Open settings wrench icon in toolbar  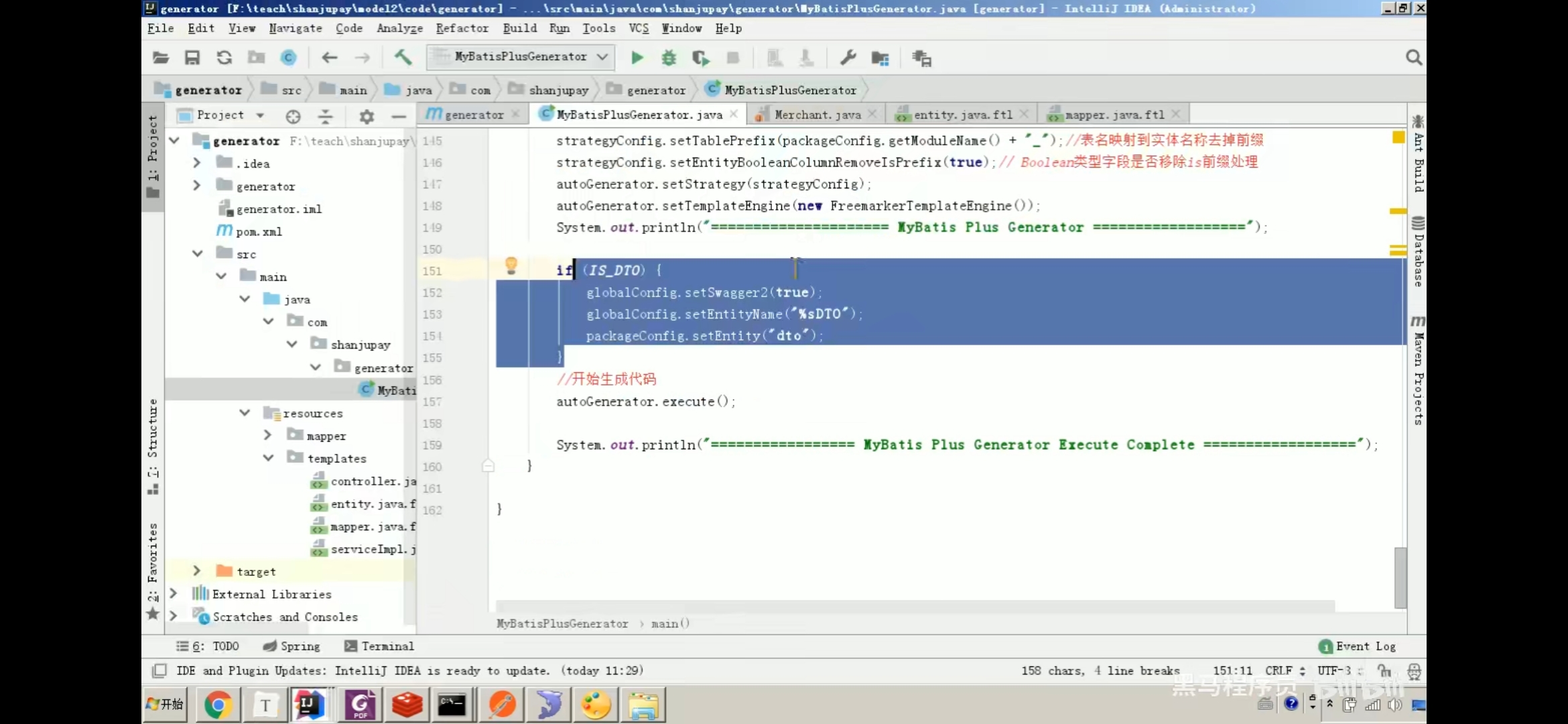point(848,58)
